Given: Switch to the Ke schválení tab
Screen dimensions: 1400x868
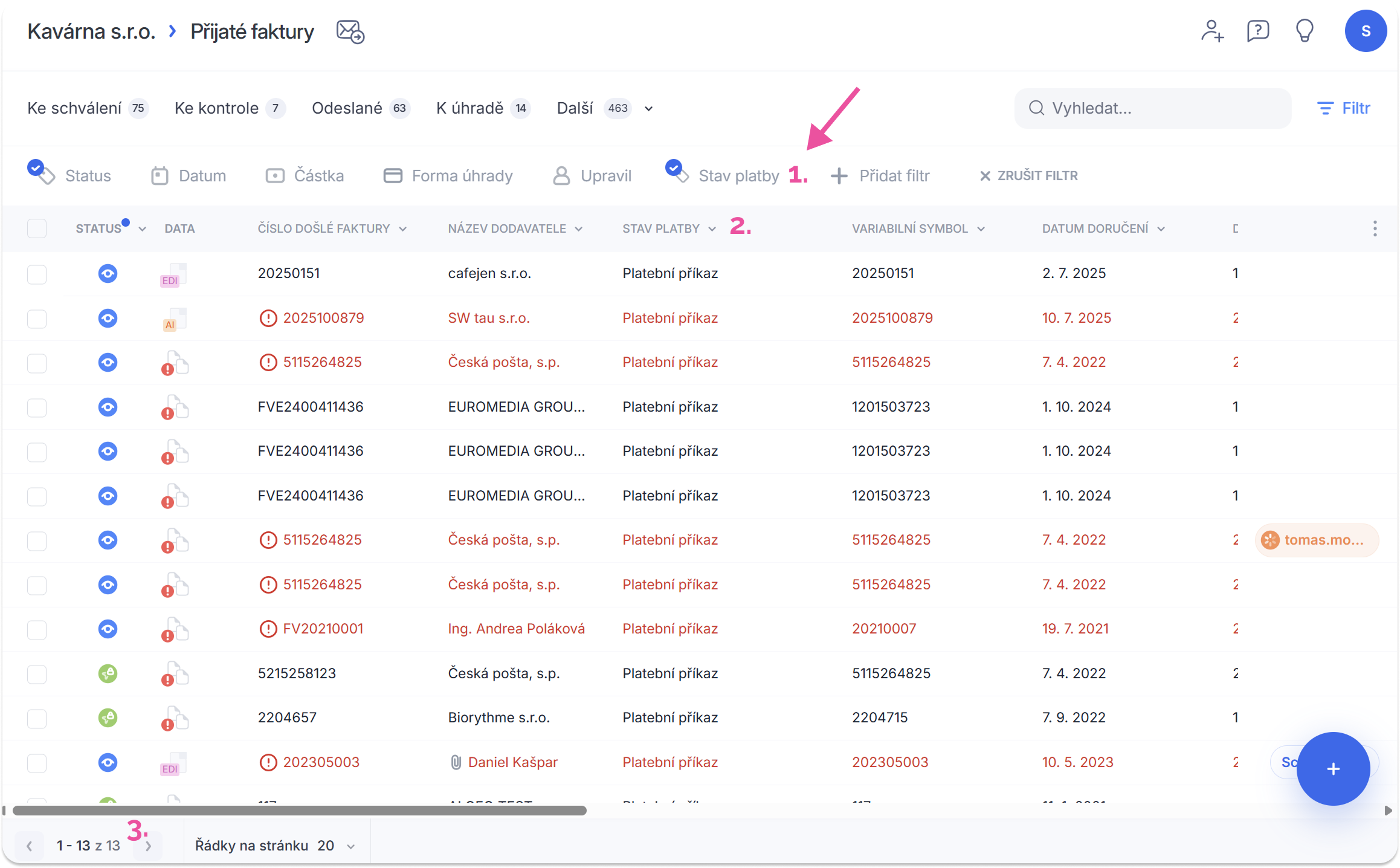Looking at the screenshot, I should pyautogui.click(x=75, y=108).
